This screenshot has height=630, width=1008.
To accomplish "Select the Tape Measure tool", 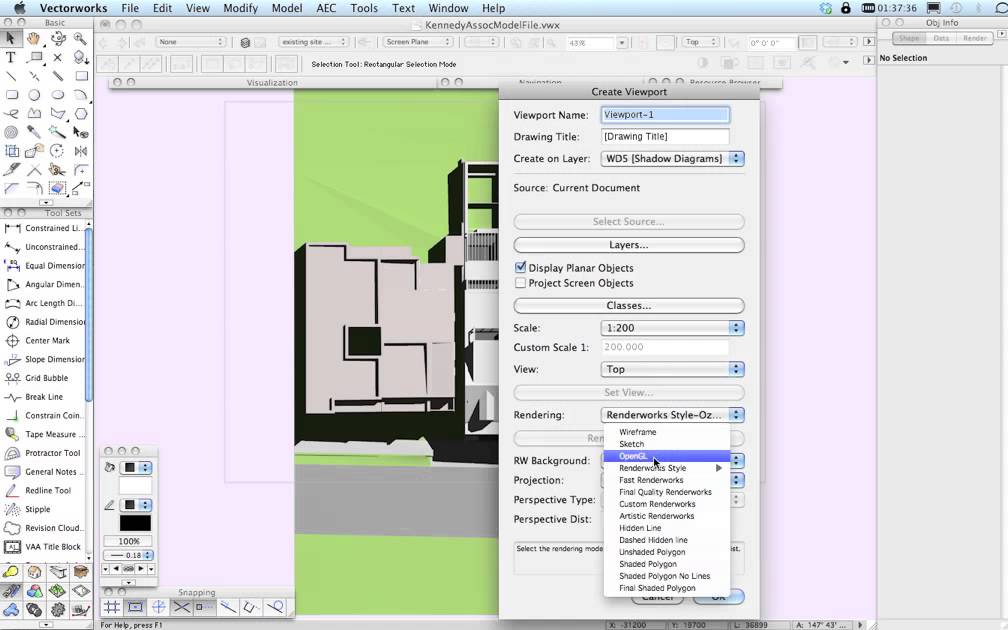I will (44, 434).
